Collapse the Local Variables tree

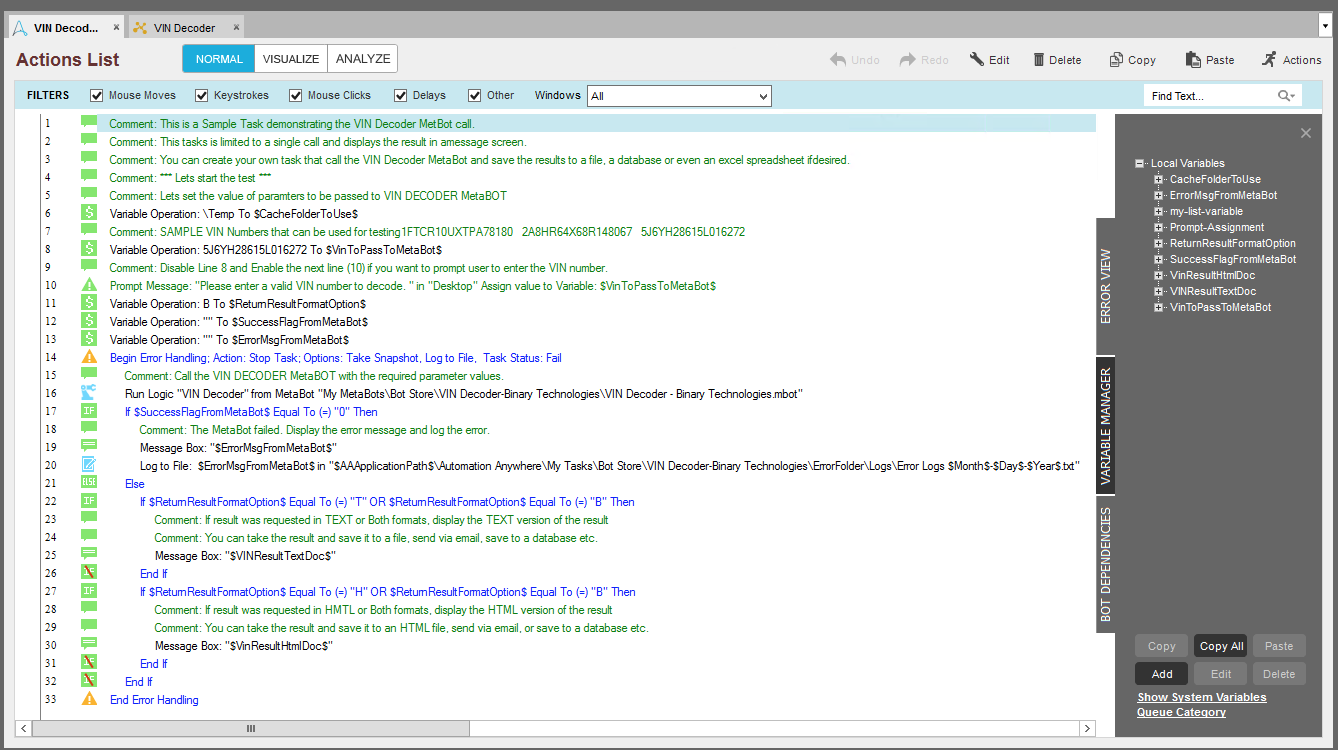[x=1140, y=164]
